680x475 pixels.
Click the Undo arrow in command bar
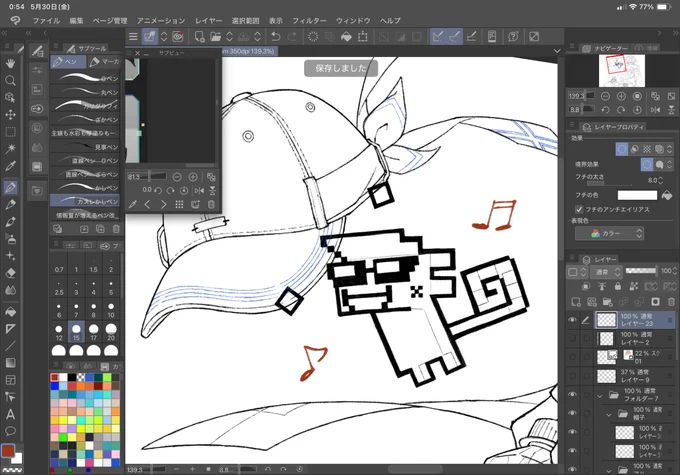pos(275,37)
